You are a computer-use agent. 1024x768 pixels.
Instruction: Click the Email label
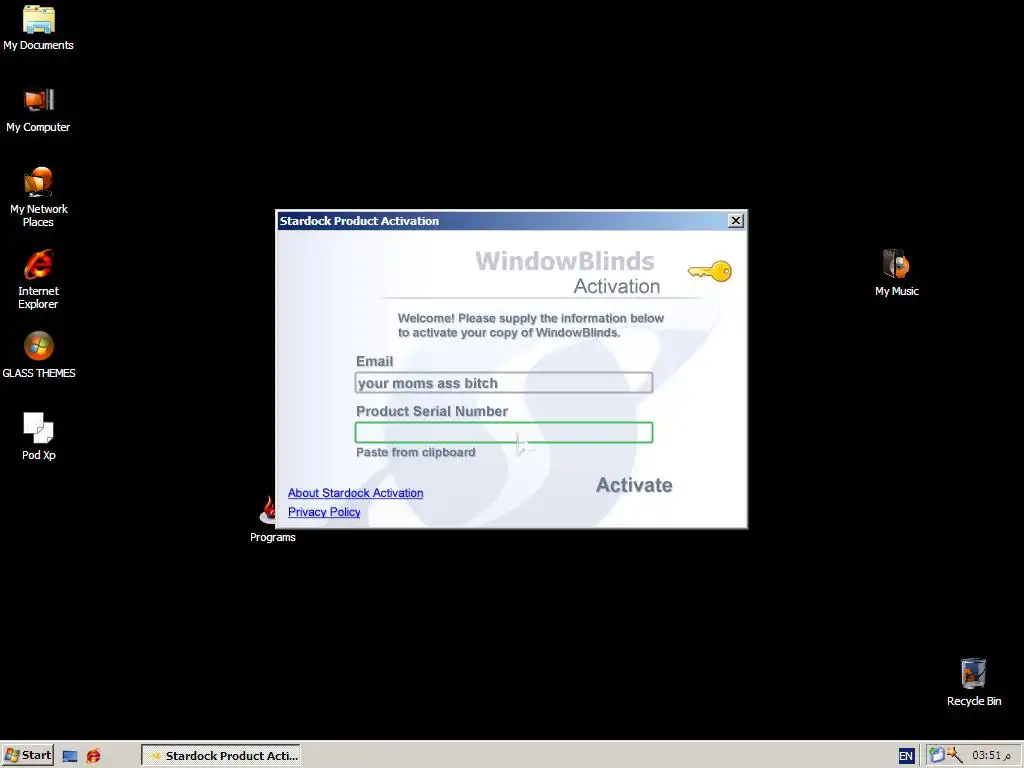tap(374, 361)
